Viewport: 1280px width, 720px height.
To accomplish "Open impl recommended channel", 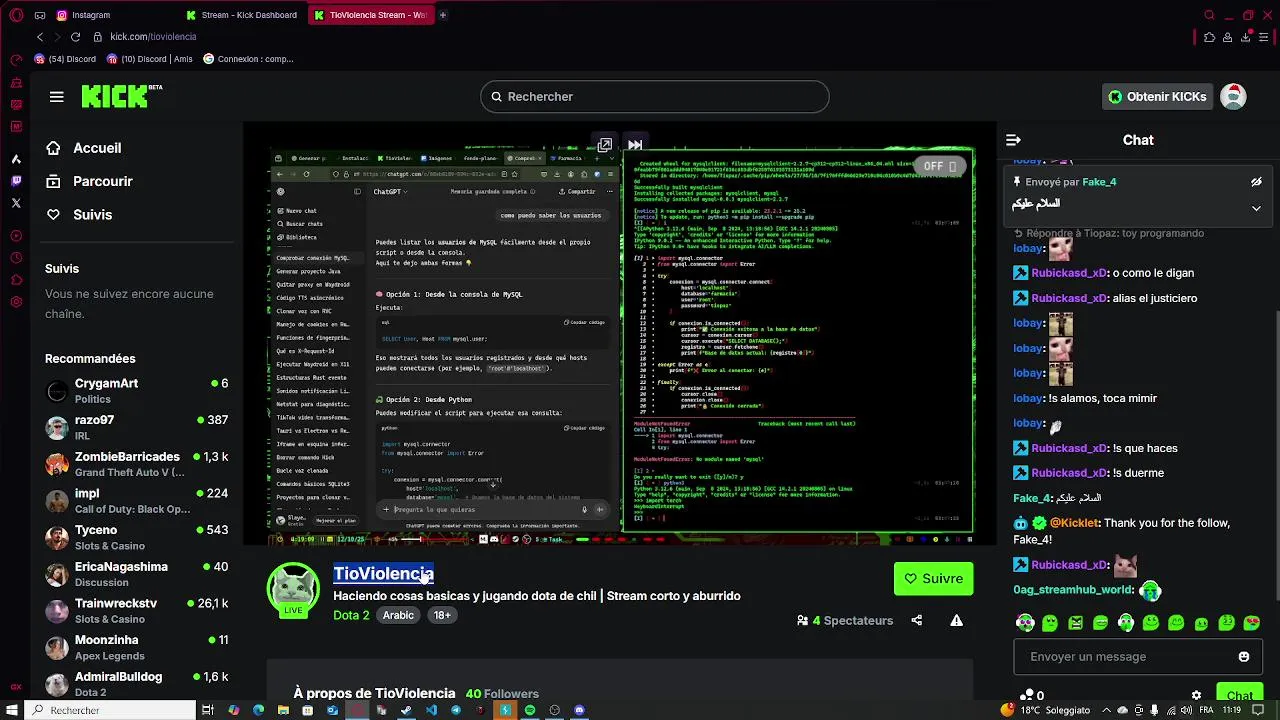I will [x=137, y=501].
